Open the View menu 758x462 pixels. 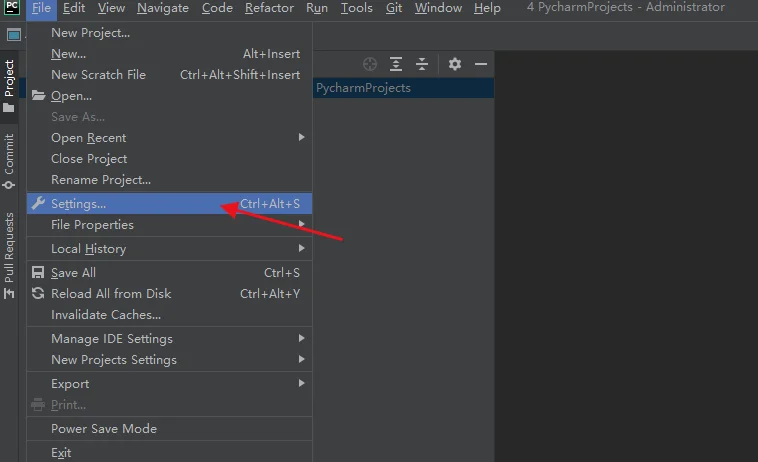(x=111, y=8)
